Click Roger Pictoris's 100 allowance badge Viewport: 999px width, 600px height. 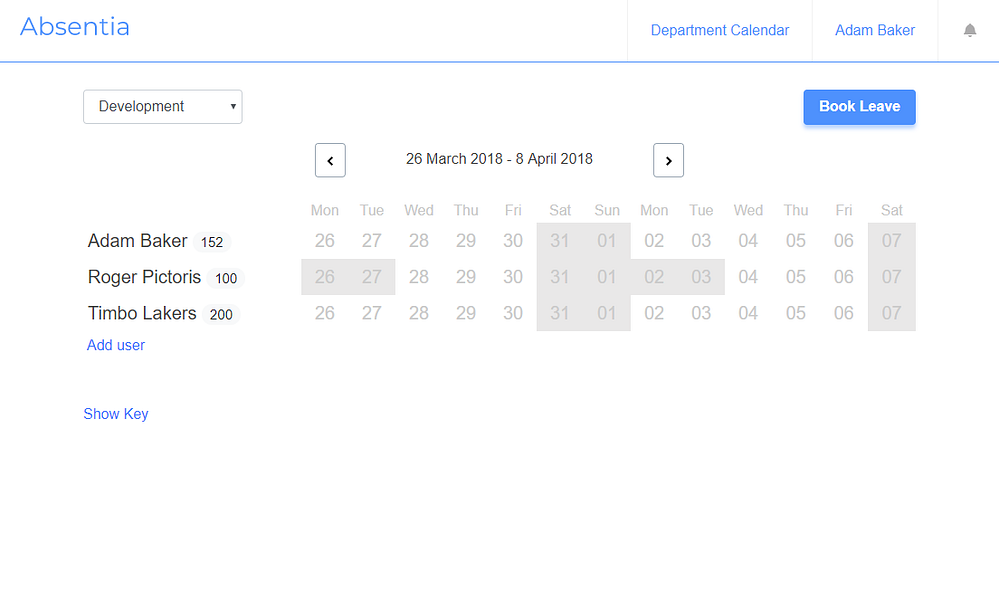[226, 278]
